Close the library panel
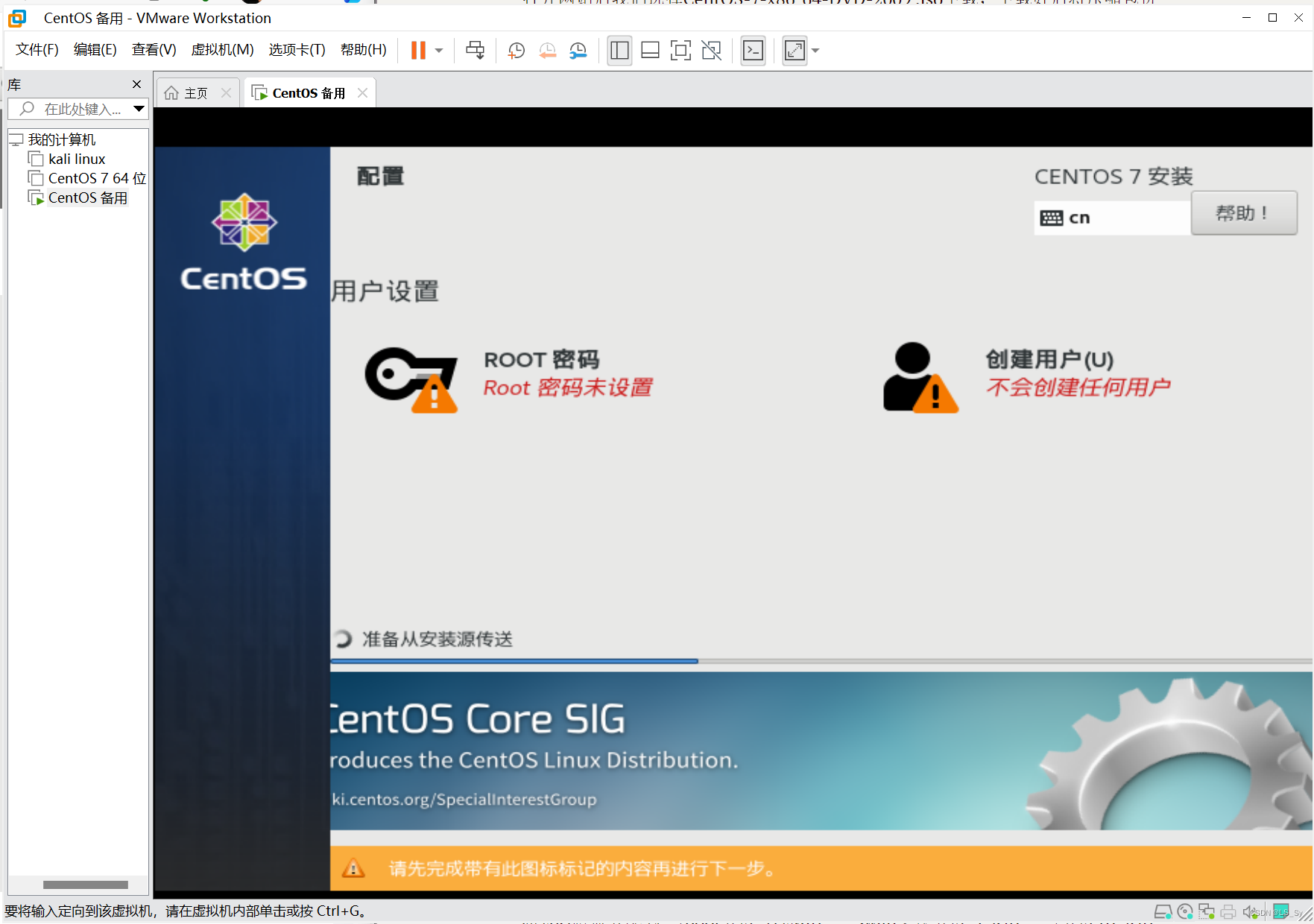This screenshot has width=1314, height=924. click(136, 84)
